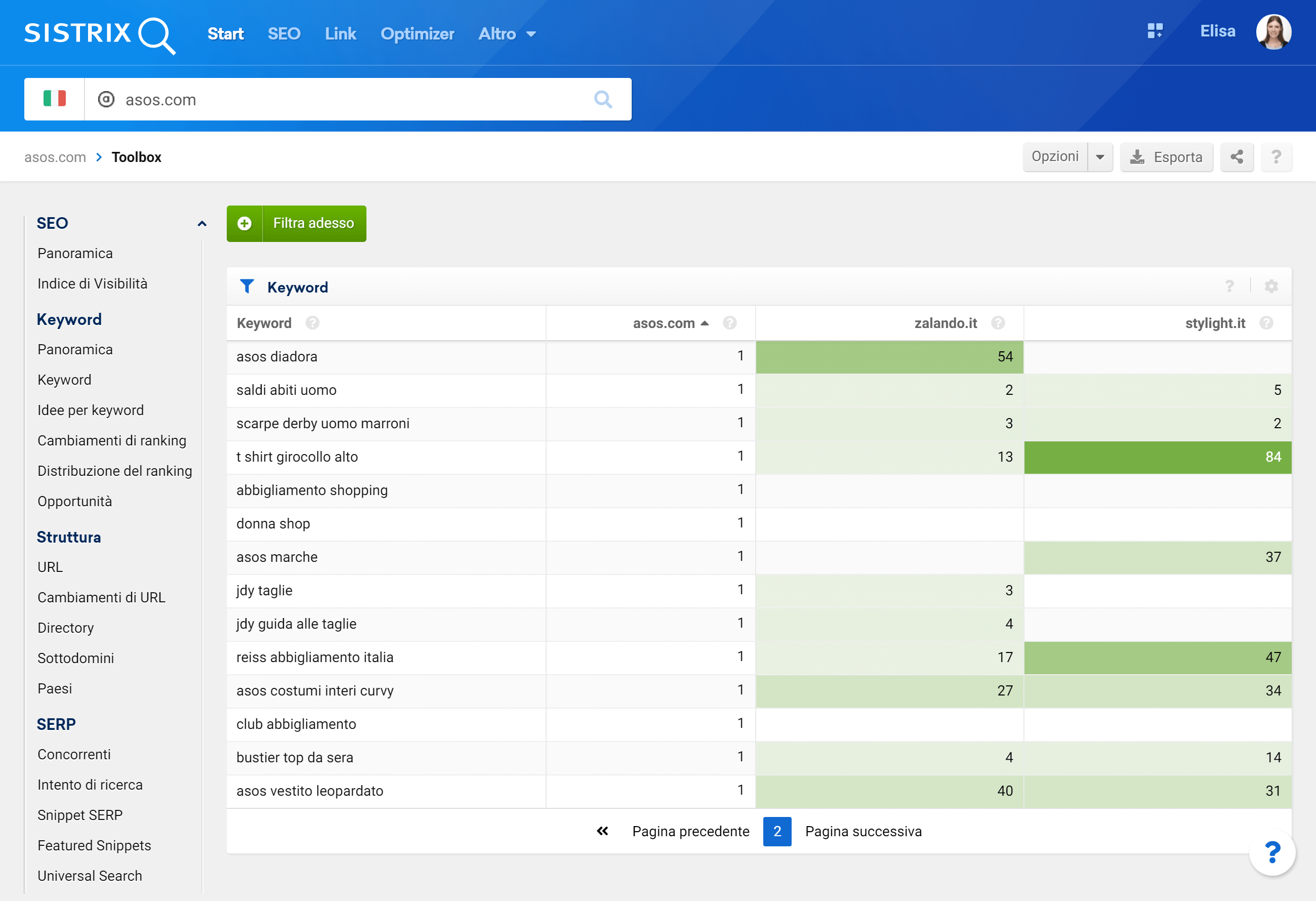1316x901 pixels.
Task: Sort by asos.com column arrow
Action: point(705,323)
